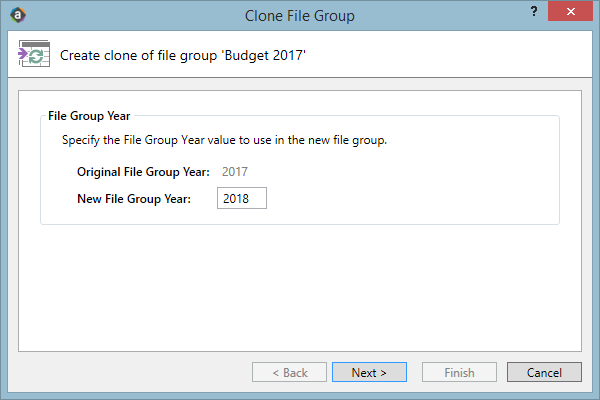Go to the next wizard step

[x=369, y=372]
